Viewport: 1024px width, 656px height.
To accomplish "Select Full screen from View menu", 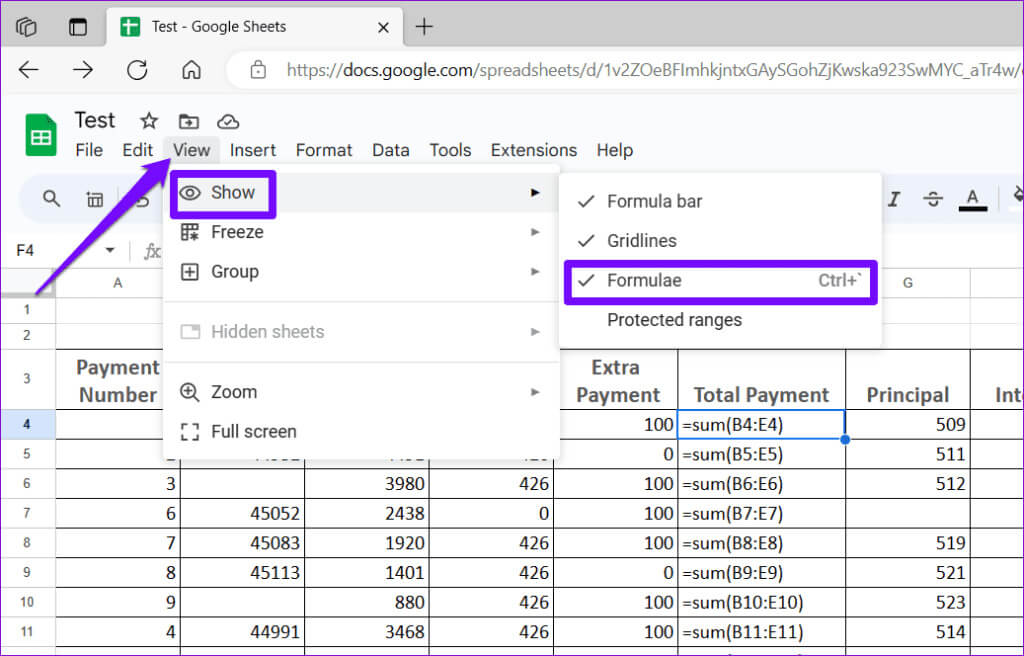I will pos(253,432).
